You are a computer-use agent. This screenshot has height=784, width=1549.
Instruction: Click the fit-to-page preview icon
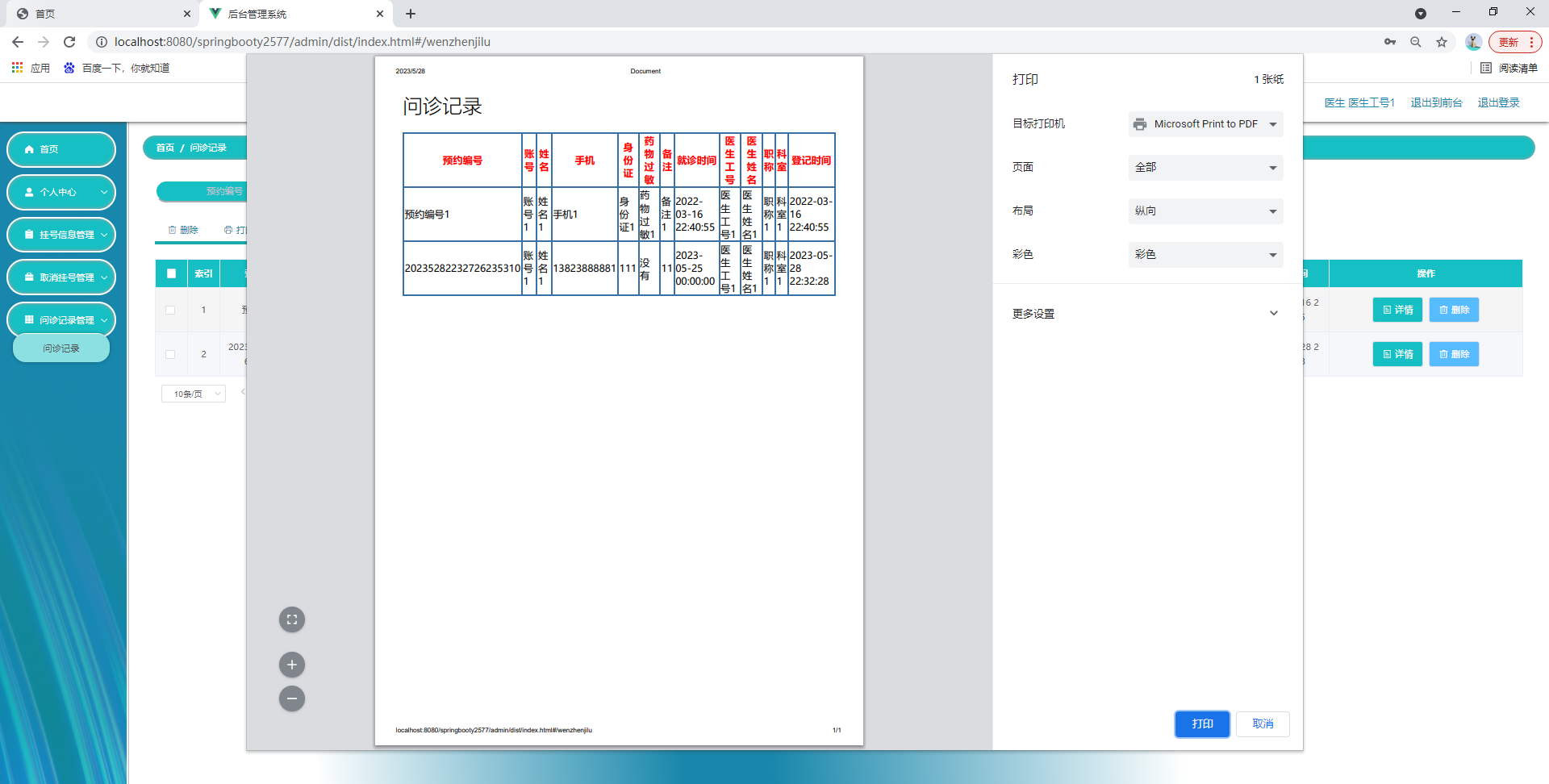coord(292,619)
